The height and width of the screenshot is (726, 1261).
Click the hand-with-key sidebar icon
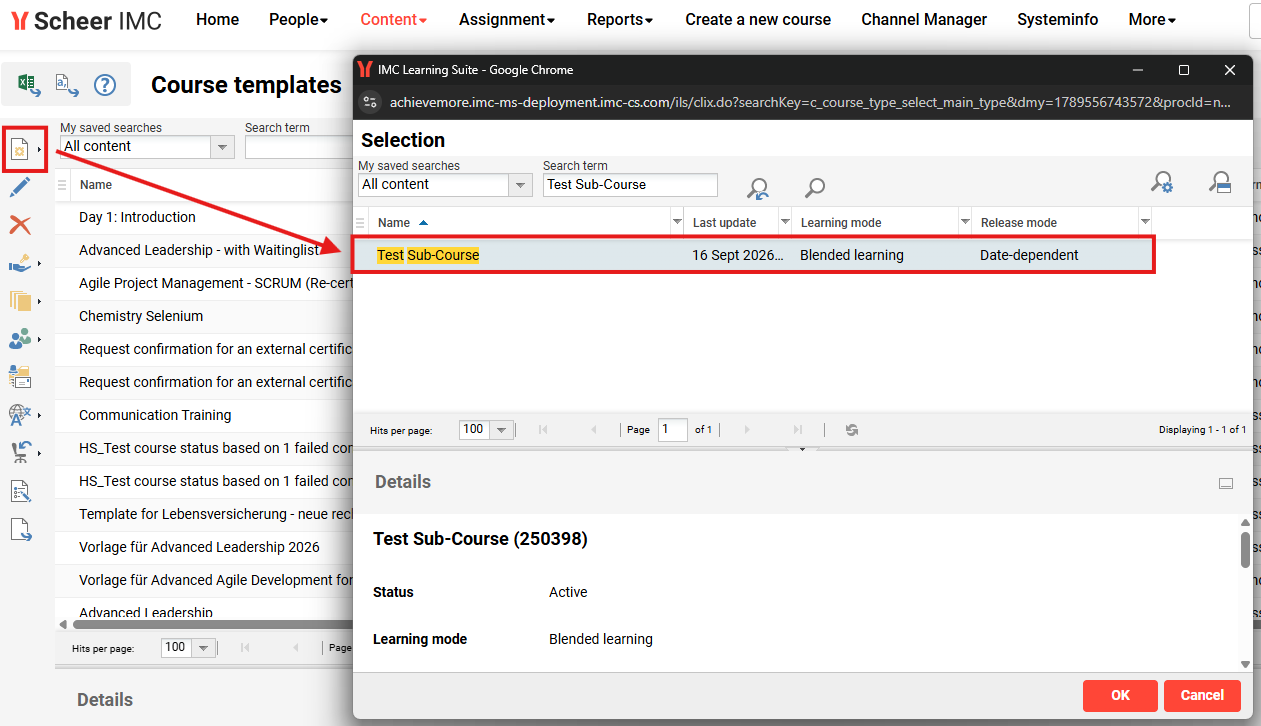(x=20, y=263)
